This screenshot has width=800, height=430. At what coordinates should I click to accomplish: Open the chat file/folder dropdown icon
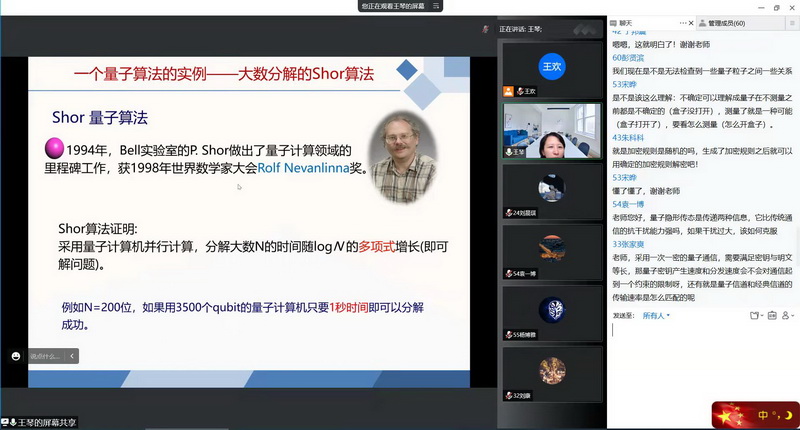tap(756, 315)
